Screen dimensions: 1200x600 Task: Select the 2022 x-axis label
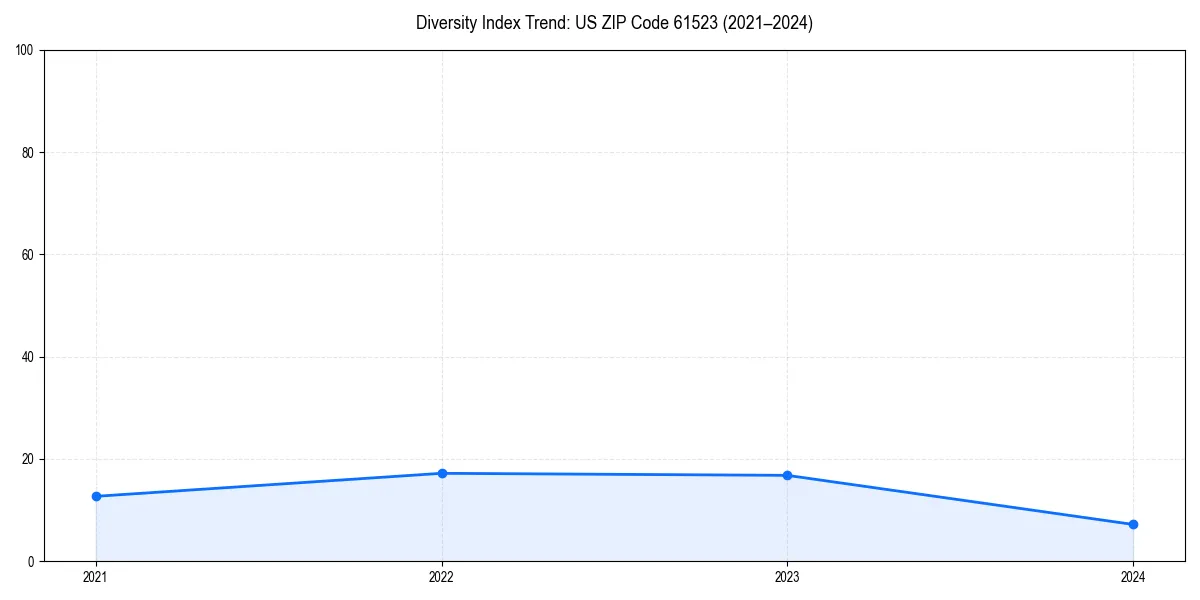pos(441,577)
